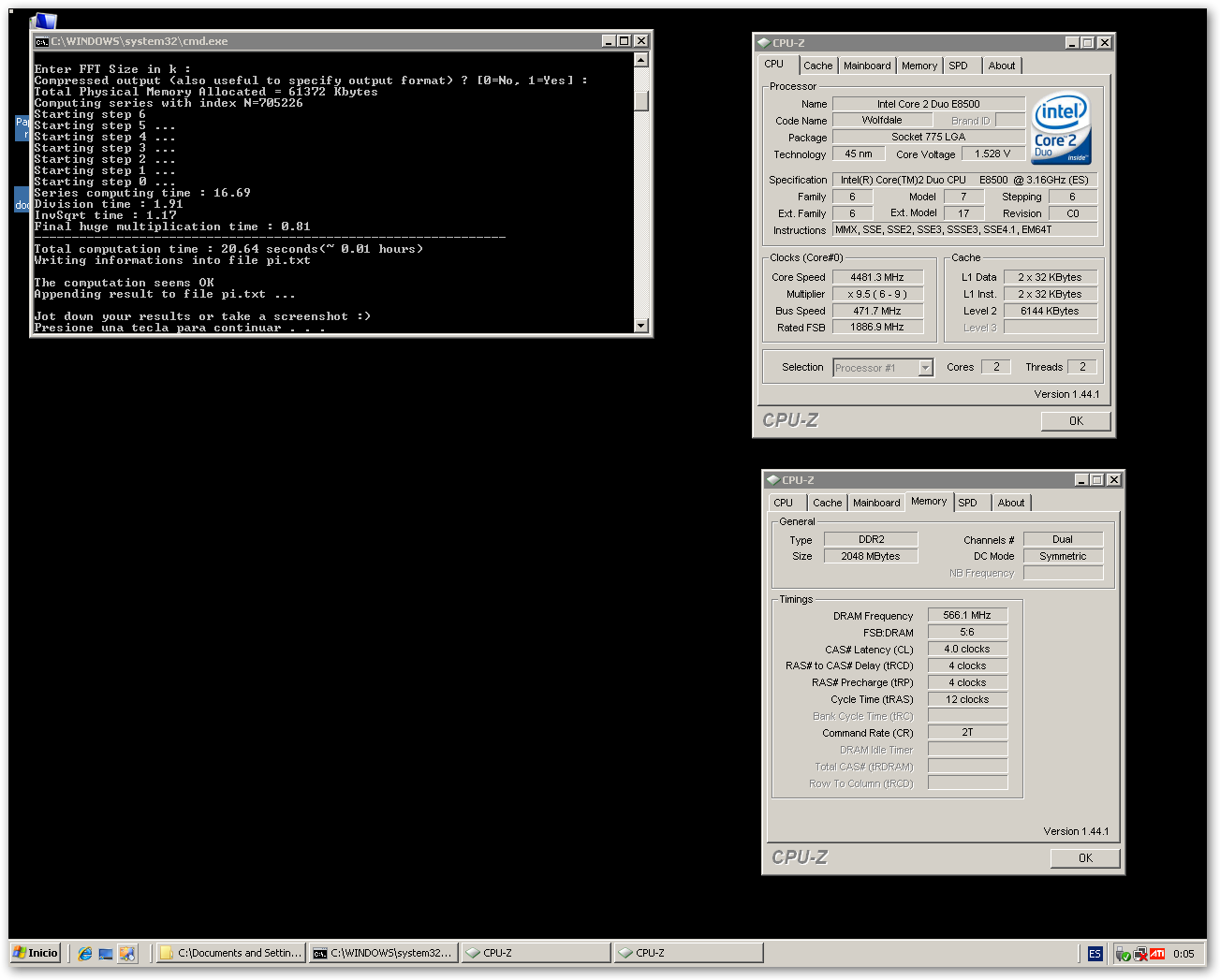Click Core Voltage value 1.528 V
1220x980 pixels.
[x=992, y=154]
